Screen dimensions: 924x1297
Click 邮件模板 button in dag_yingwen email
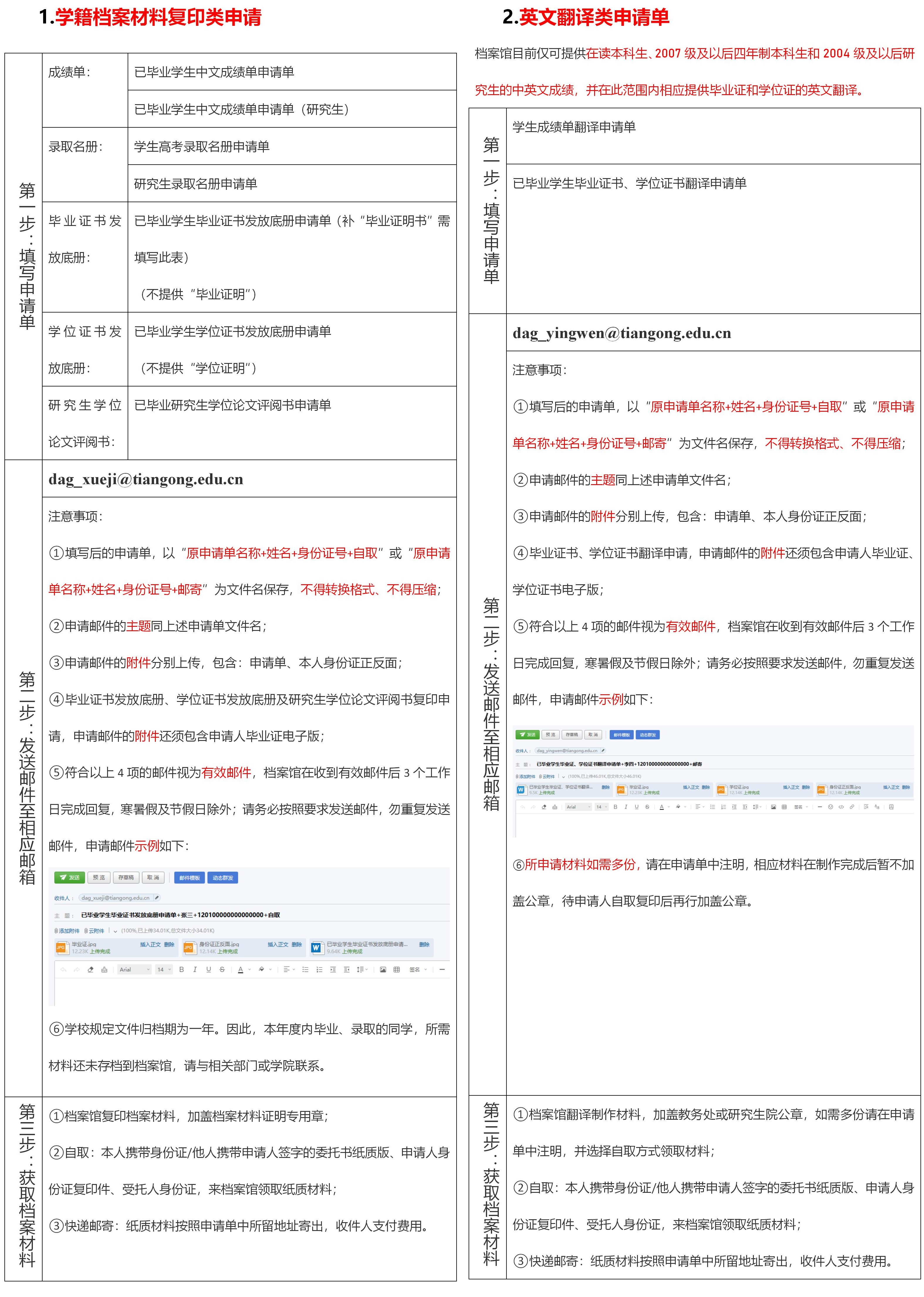coord(621,734)
